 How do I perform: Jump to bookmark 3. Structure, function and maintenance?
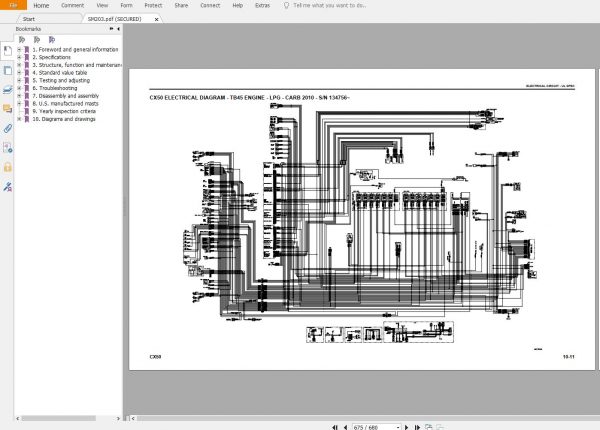click(x=77, y=65)
